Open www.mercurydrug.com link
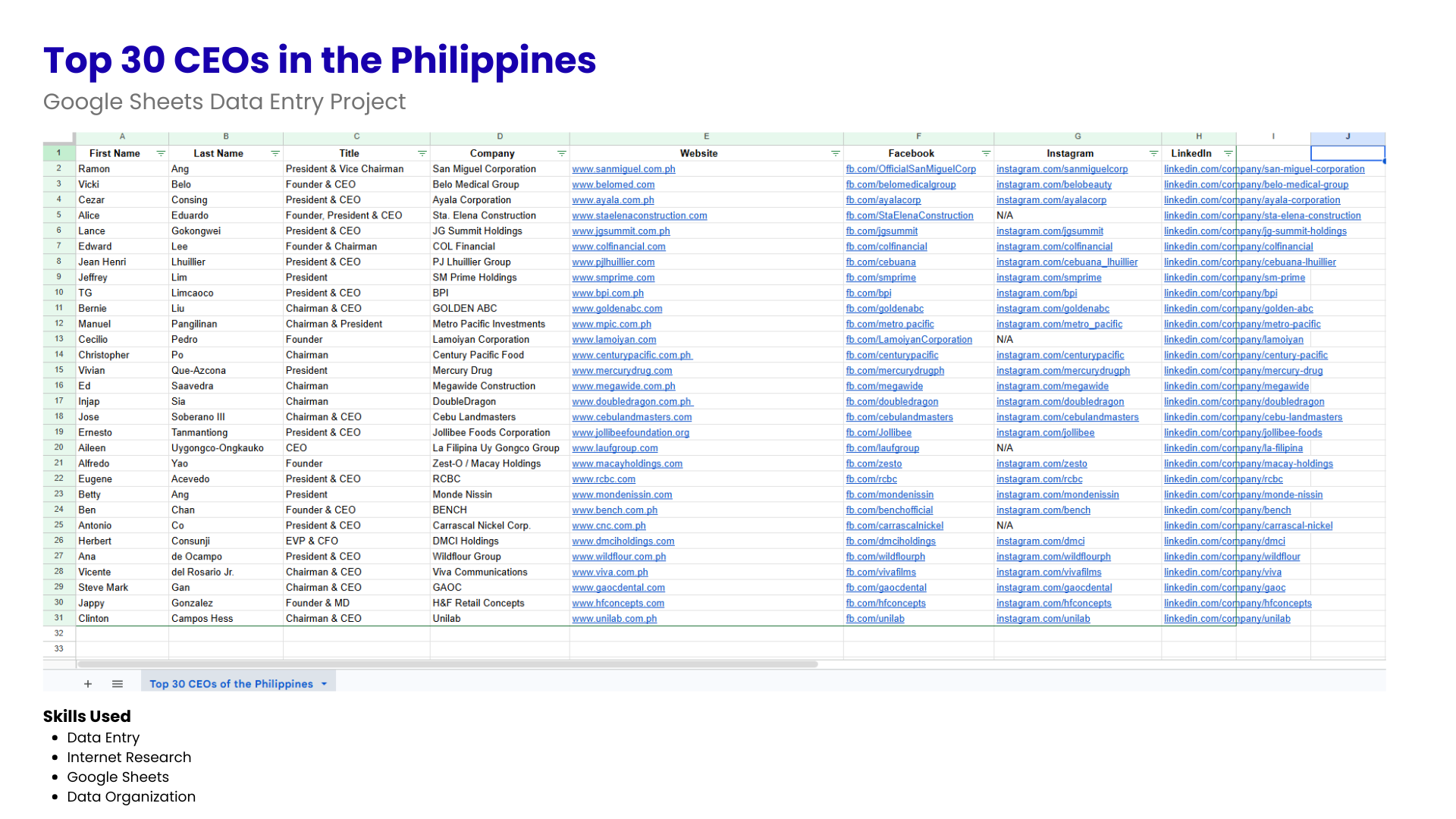Screen dimensions: 1456x819 point(622,371)
